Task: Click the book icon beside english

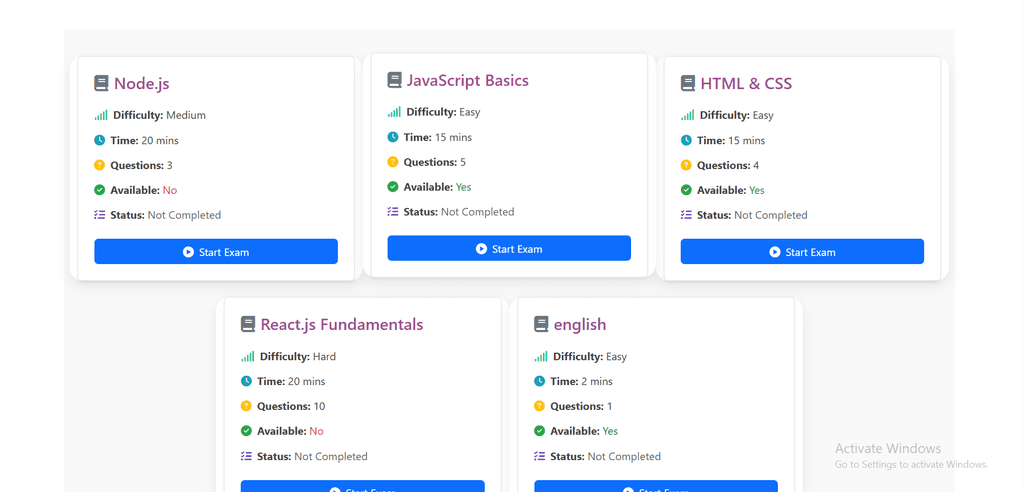Action: tap(541, 325)
